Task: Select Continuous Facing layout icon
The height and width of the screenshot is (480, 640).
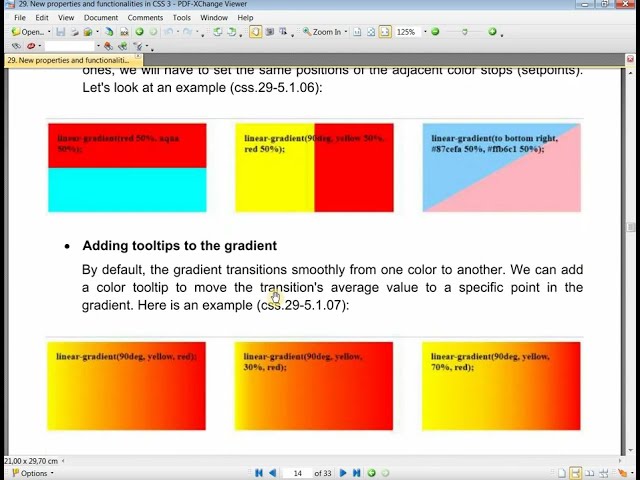Action: (x=604, y=473)
